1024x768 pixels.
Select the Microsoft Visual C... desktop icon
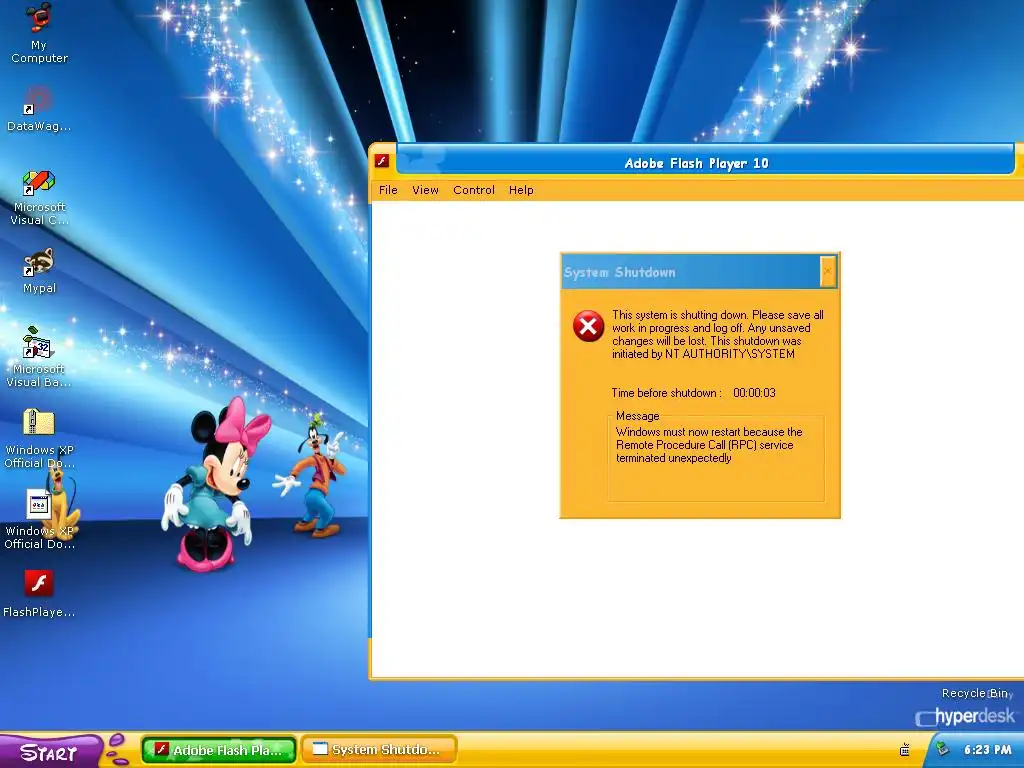(39, 197)
